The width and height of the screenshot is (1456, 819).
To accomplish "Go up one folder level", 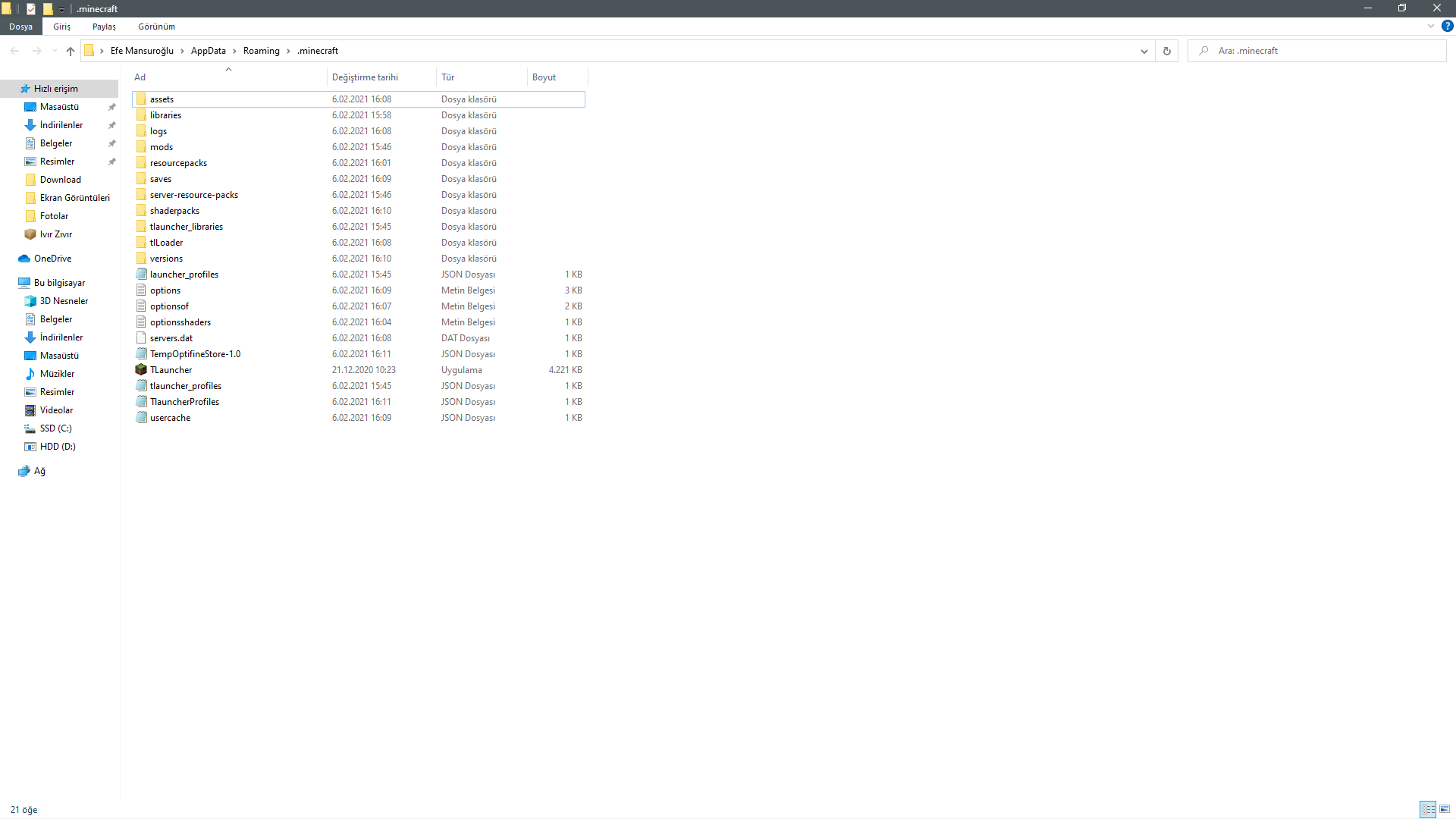I will [x=71, y=51].
